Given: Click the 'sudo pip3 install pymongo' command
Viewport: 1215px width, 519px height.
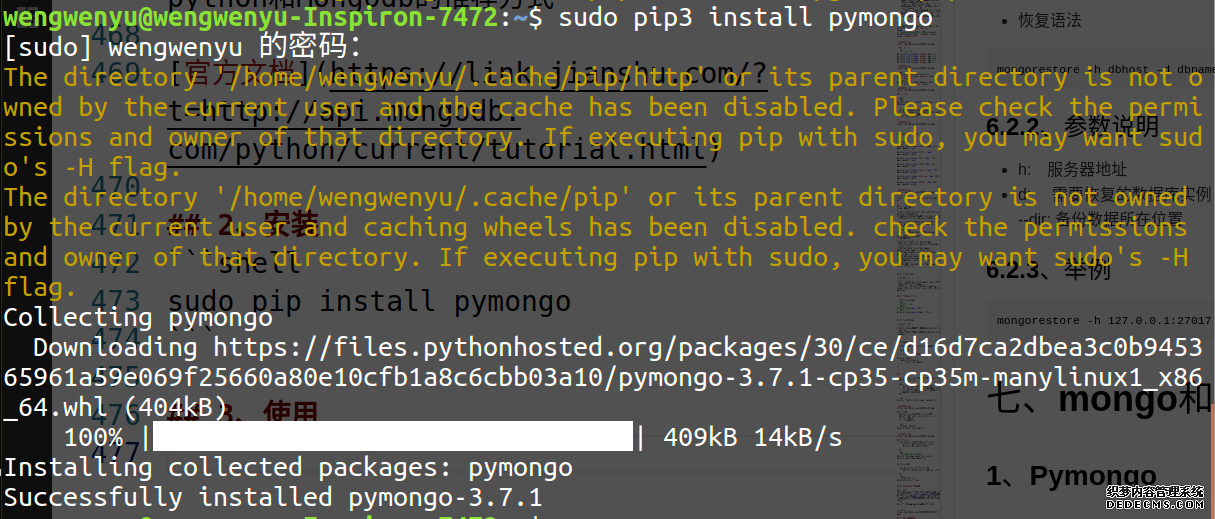Looking at the screenshot, I should coord(745,17).
